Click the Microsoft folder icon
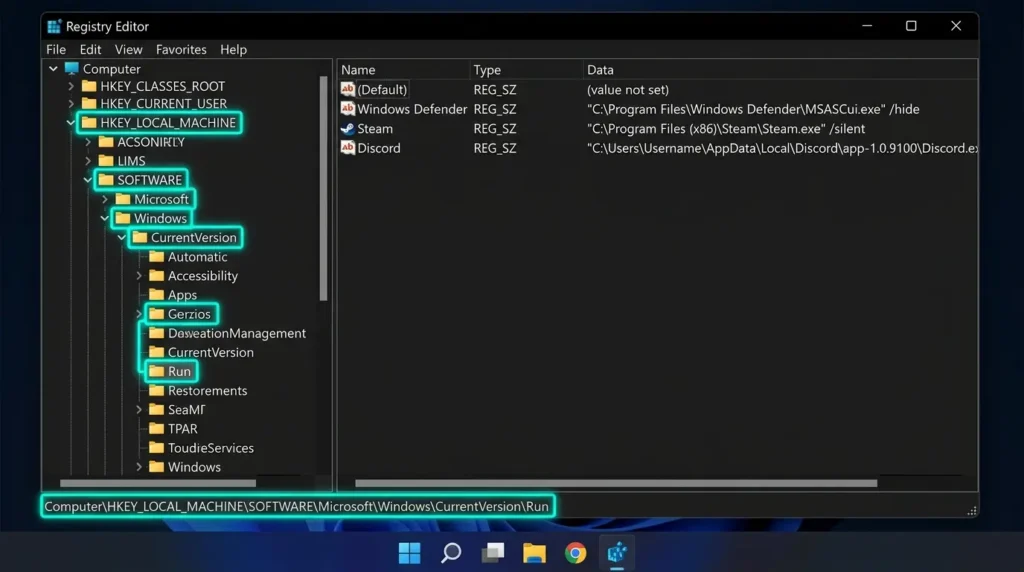The width and height of the screenshot is (1024, 572). 123,199
